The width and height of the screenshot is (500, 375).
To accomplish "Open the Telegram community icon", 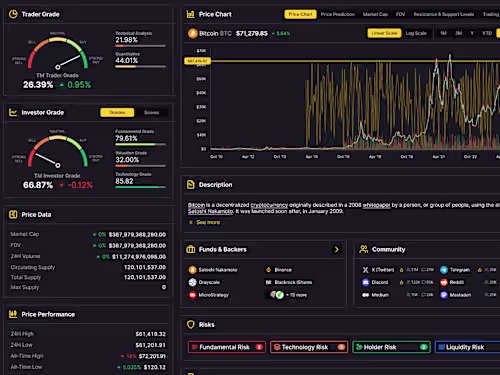I will click(444, 270).
